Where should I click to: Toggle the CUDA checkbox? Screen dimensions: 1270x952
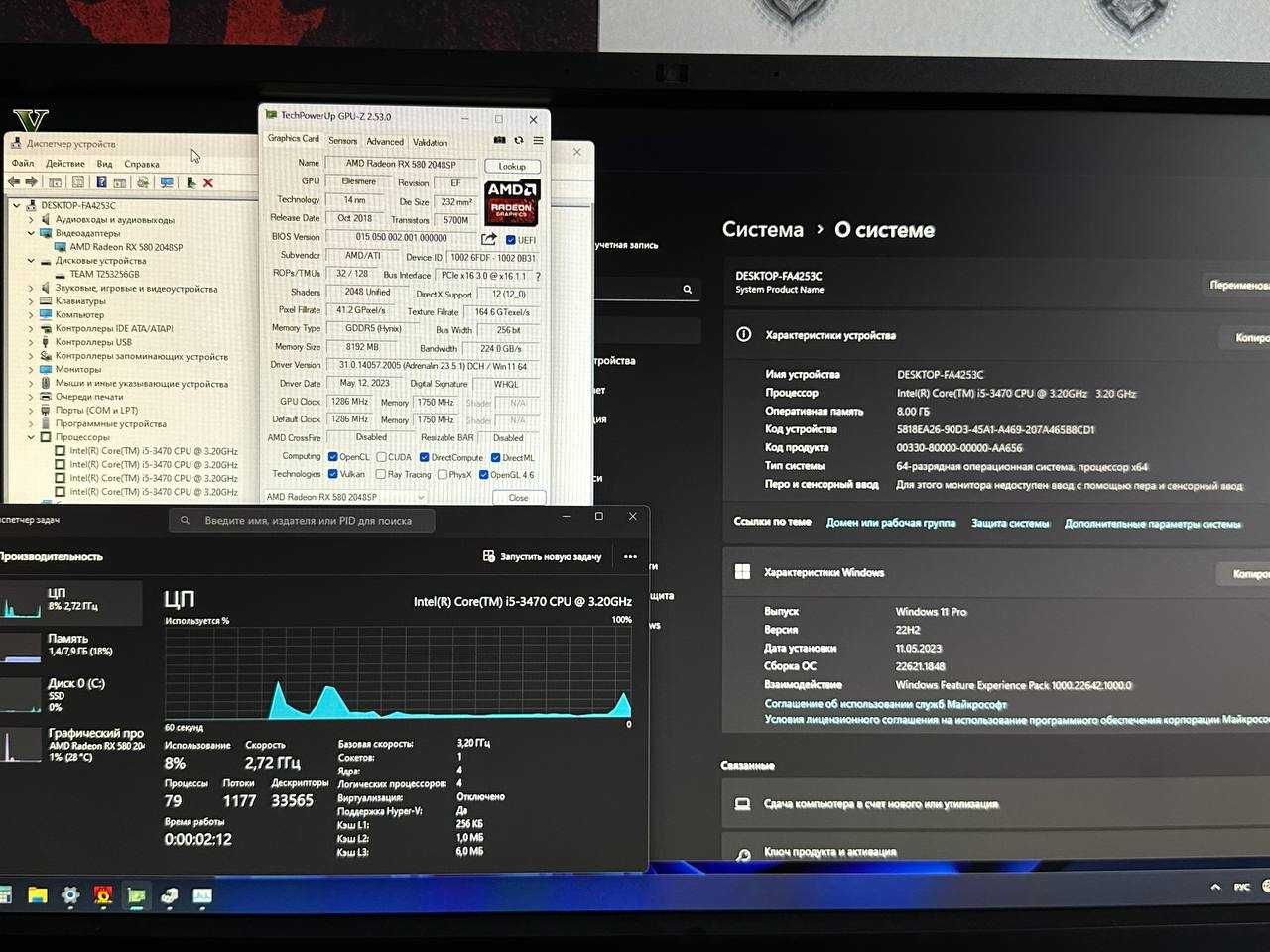(381, 457)
